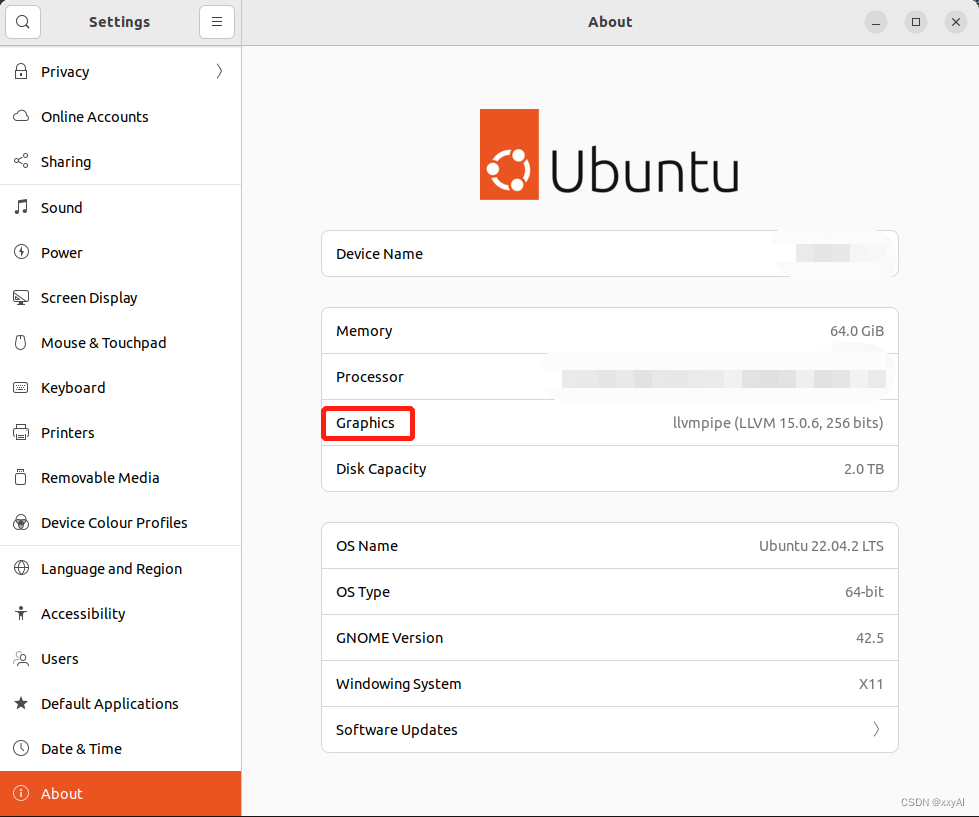Select the Sound settings icon
Screen dimensions: 979x817
pos(21,207)
